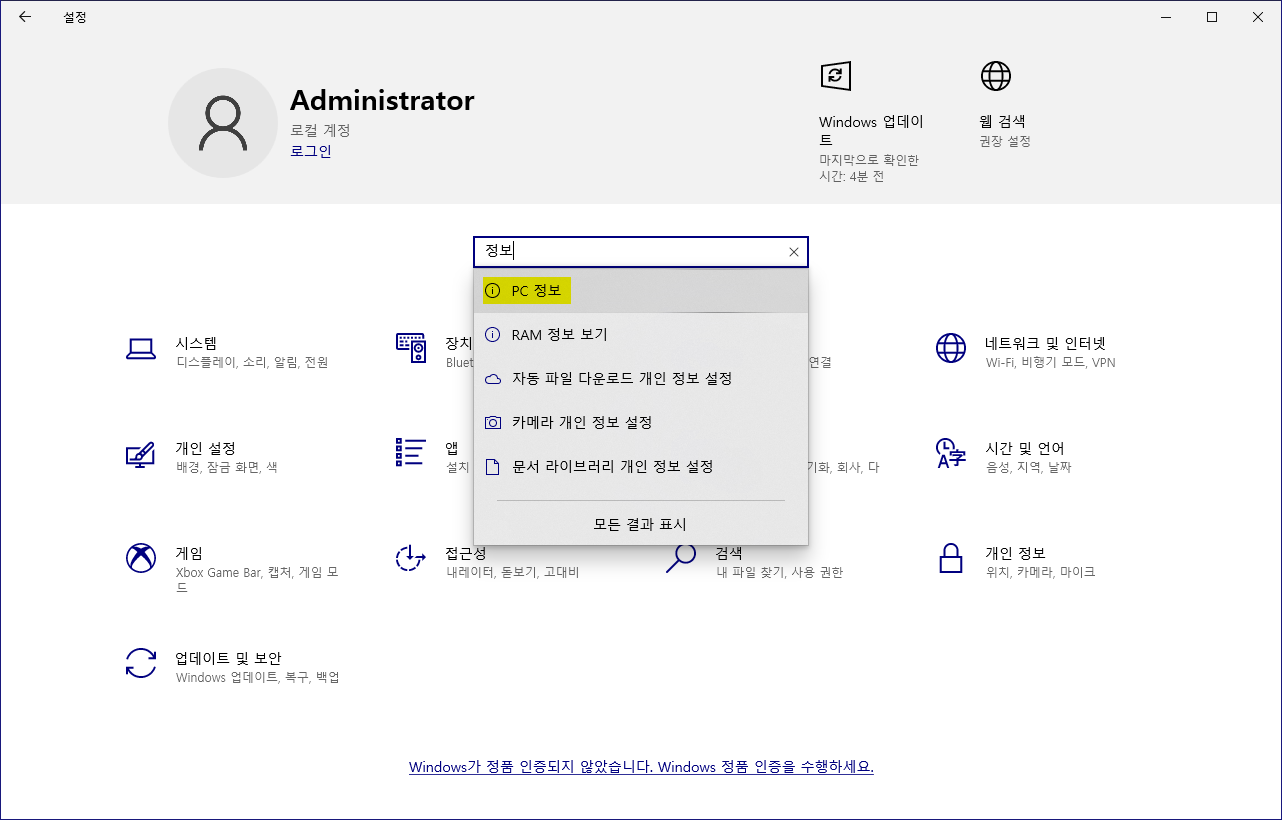Viewport: 1282px width, 820px height.
Task: Open 시스템 settings category
Action: click(196, 343)
